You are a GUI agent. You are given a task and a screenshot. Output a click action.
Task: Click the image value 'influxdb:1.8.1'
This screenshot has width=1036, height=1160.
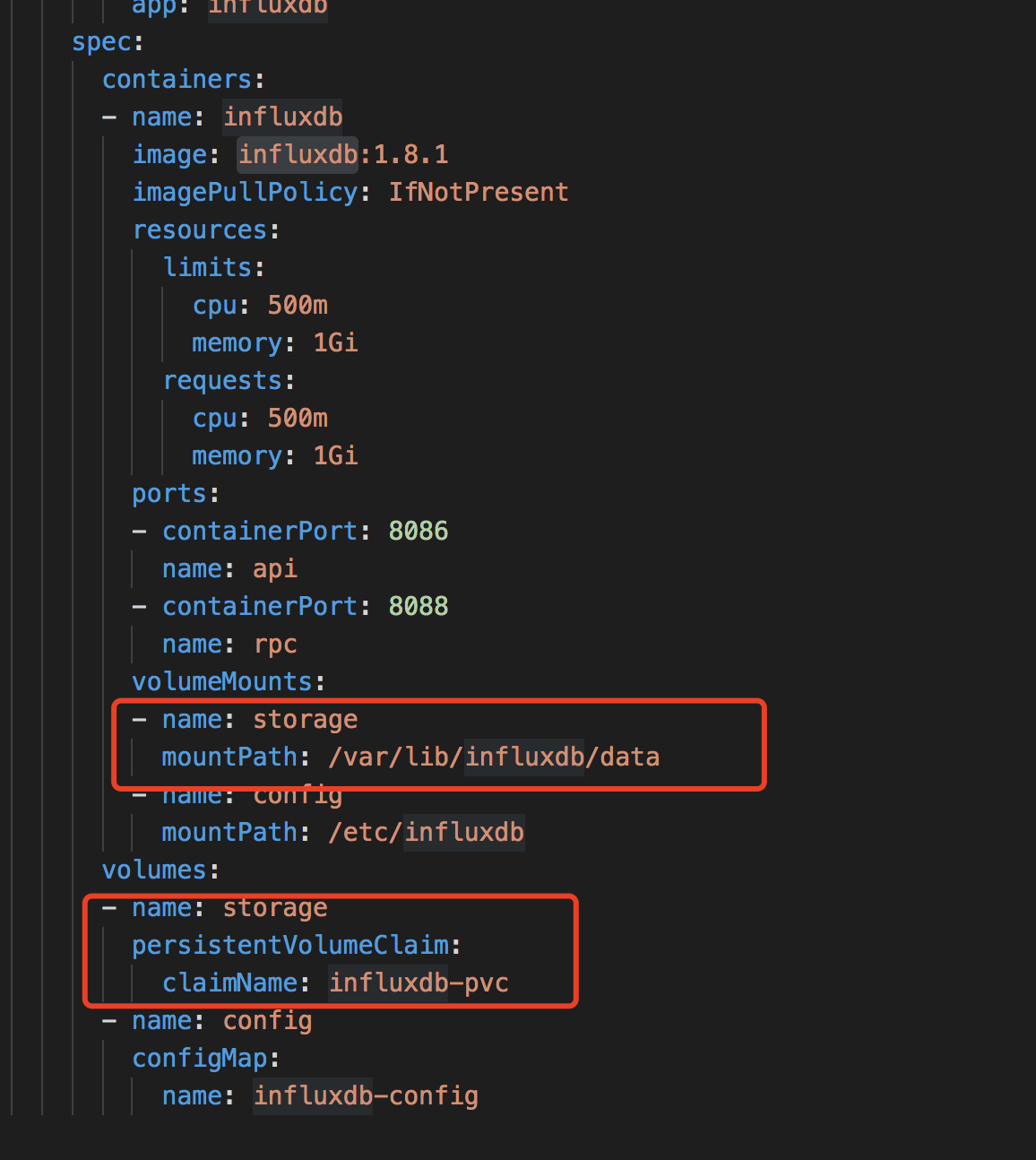343,155
